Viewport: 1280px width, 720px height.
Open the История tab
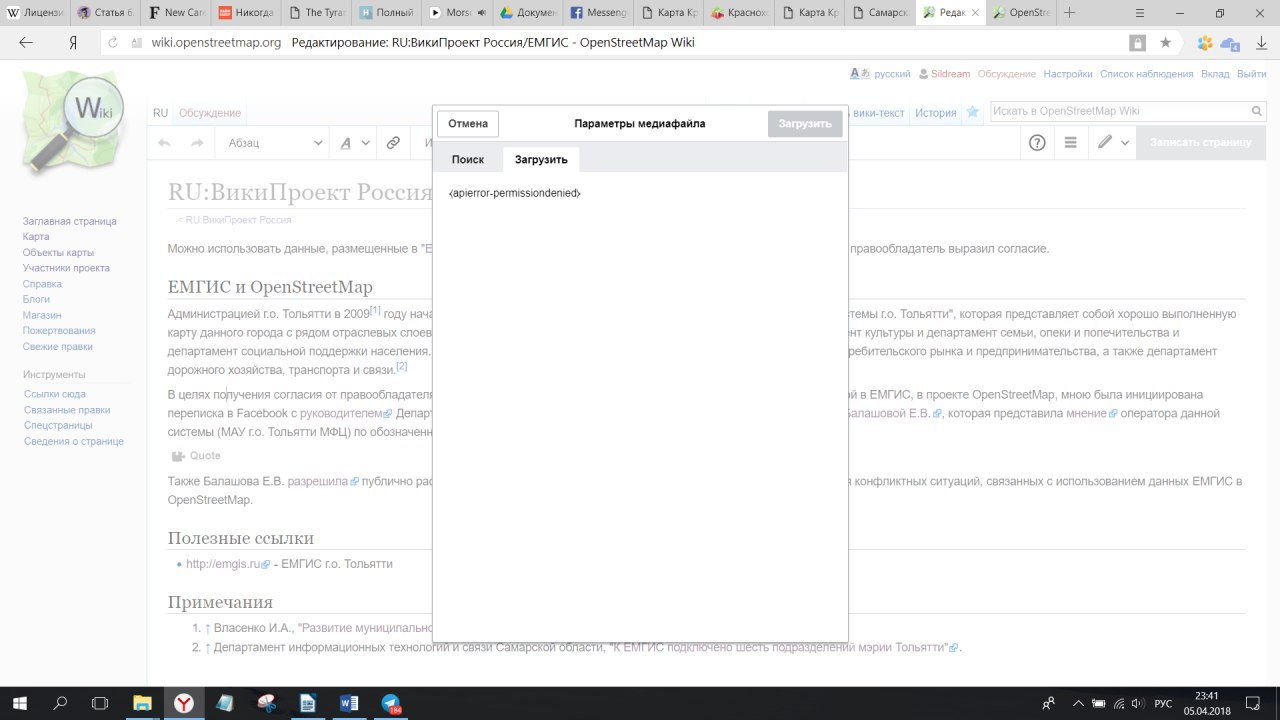(935, 113)
